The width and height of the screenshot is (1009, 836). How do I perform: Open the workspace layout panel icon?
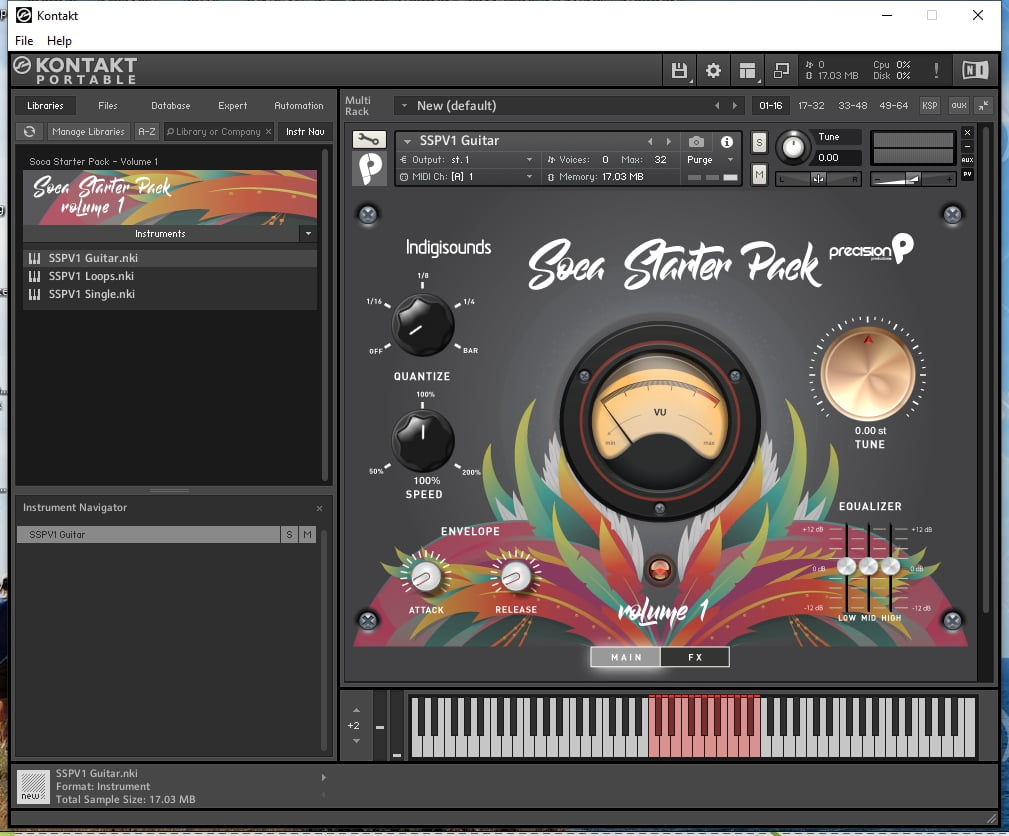[747, 70]
